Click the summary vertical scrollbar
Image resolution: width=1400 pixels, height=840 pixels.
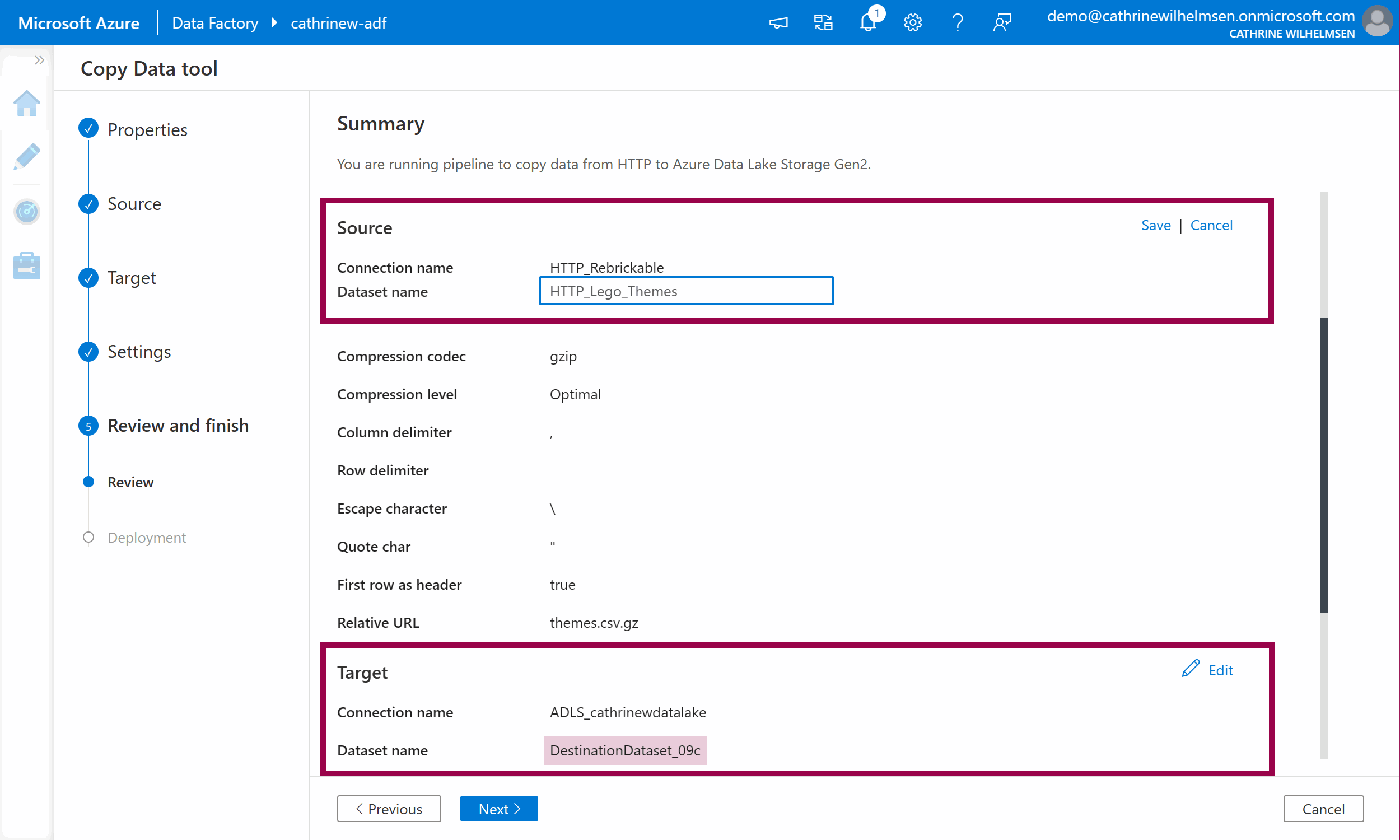[1324, 464]
